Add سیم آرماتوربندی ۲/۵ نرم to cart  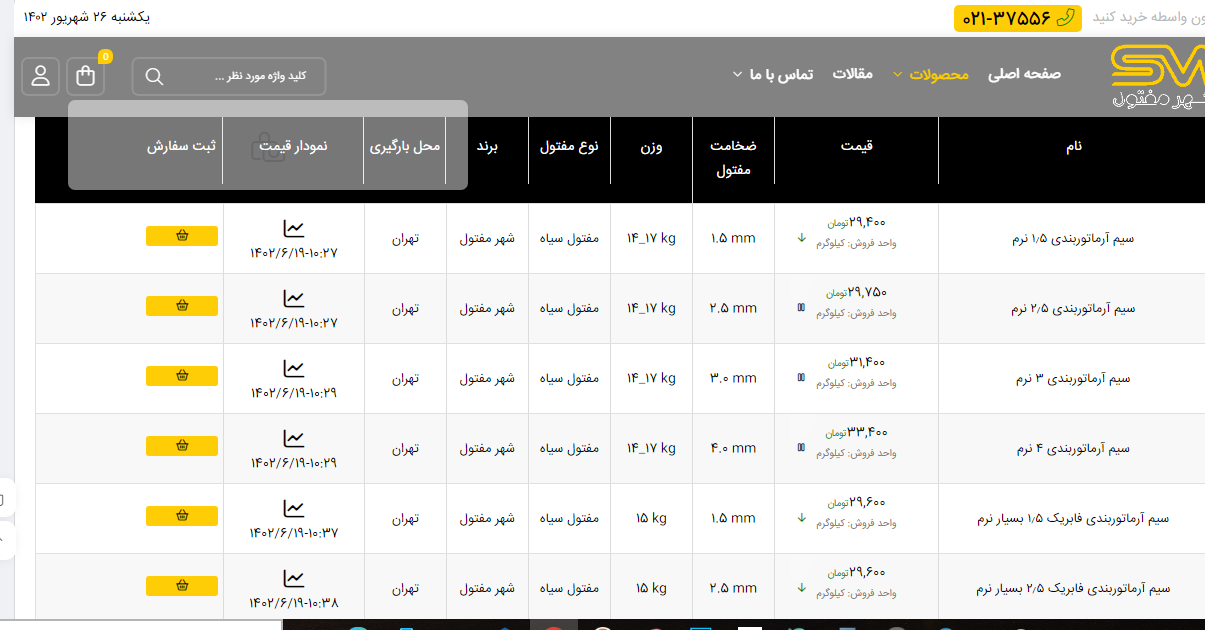pyautogui.click(x=182, y=306)
